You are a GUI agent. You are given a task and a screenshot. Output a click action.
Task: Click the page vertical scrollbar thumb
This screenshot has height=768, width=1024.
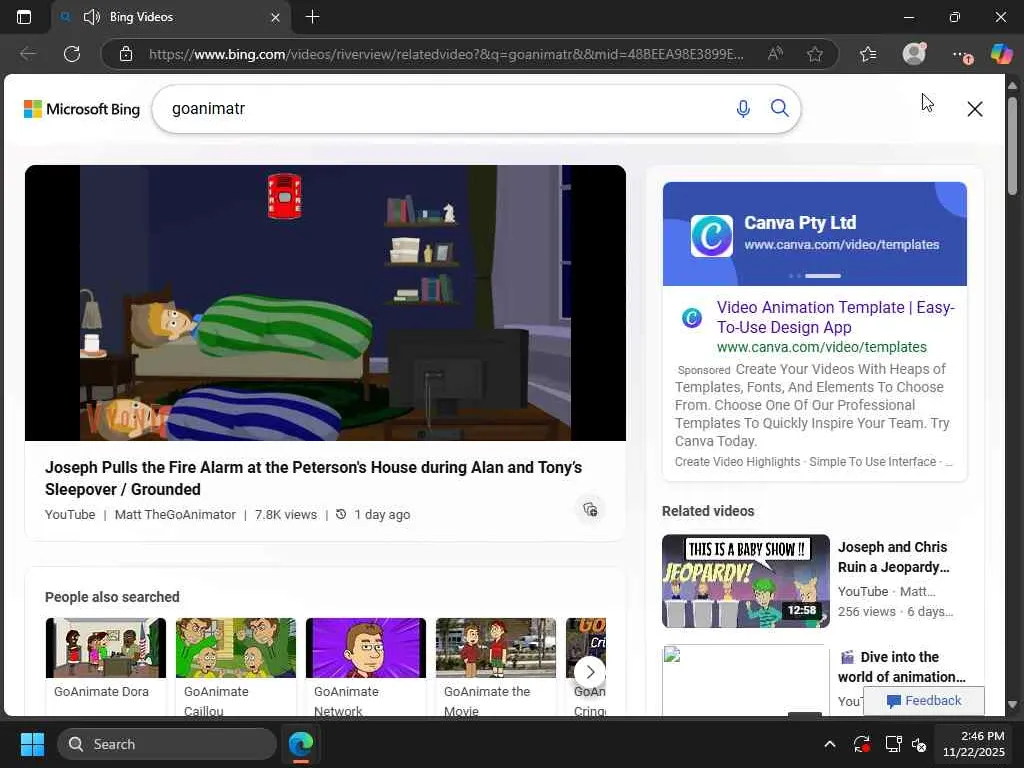pyautogui.click(x=1012, y=145)
